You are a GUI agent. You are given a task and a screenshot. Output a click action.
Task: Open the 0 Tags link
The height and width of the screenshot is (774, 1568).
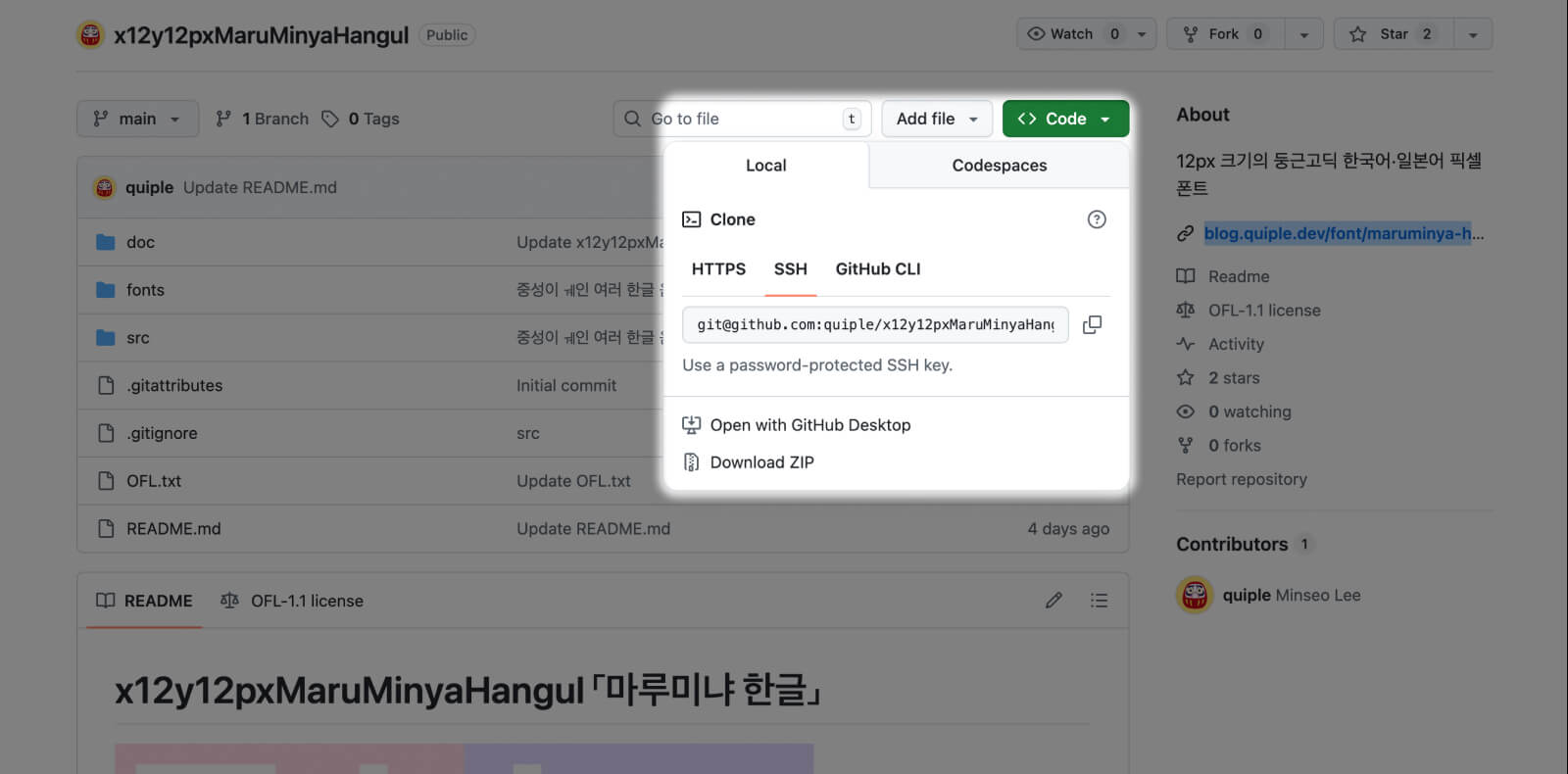(361, 119)
